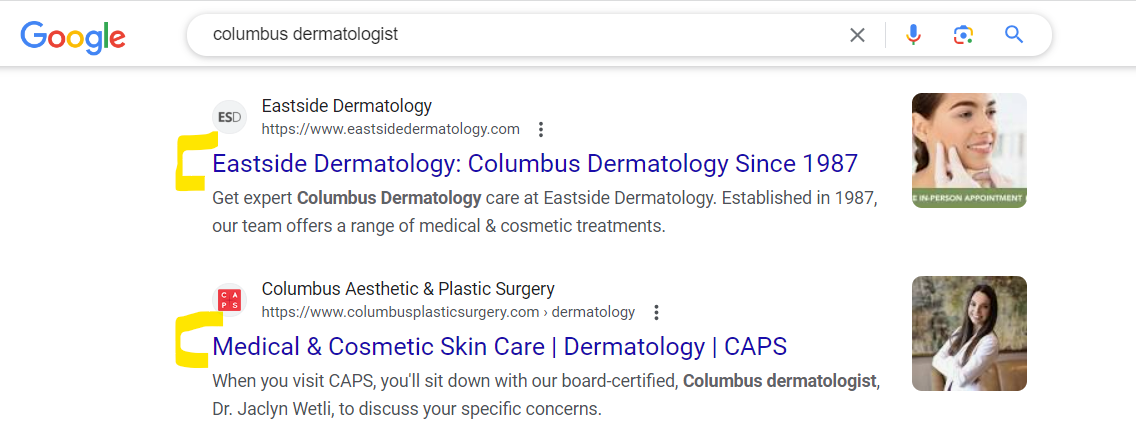Click the CAPS red favicon icon
The width and height of the screenshot is (1136, 443).
point(229,300)
